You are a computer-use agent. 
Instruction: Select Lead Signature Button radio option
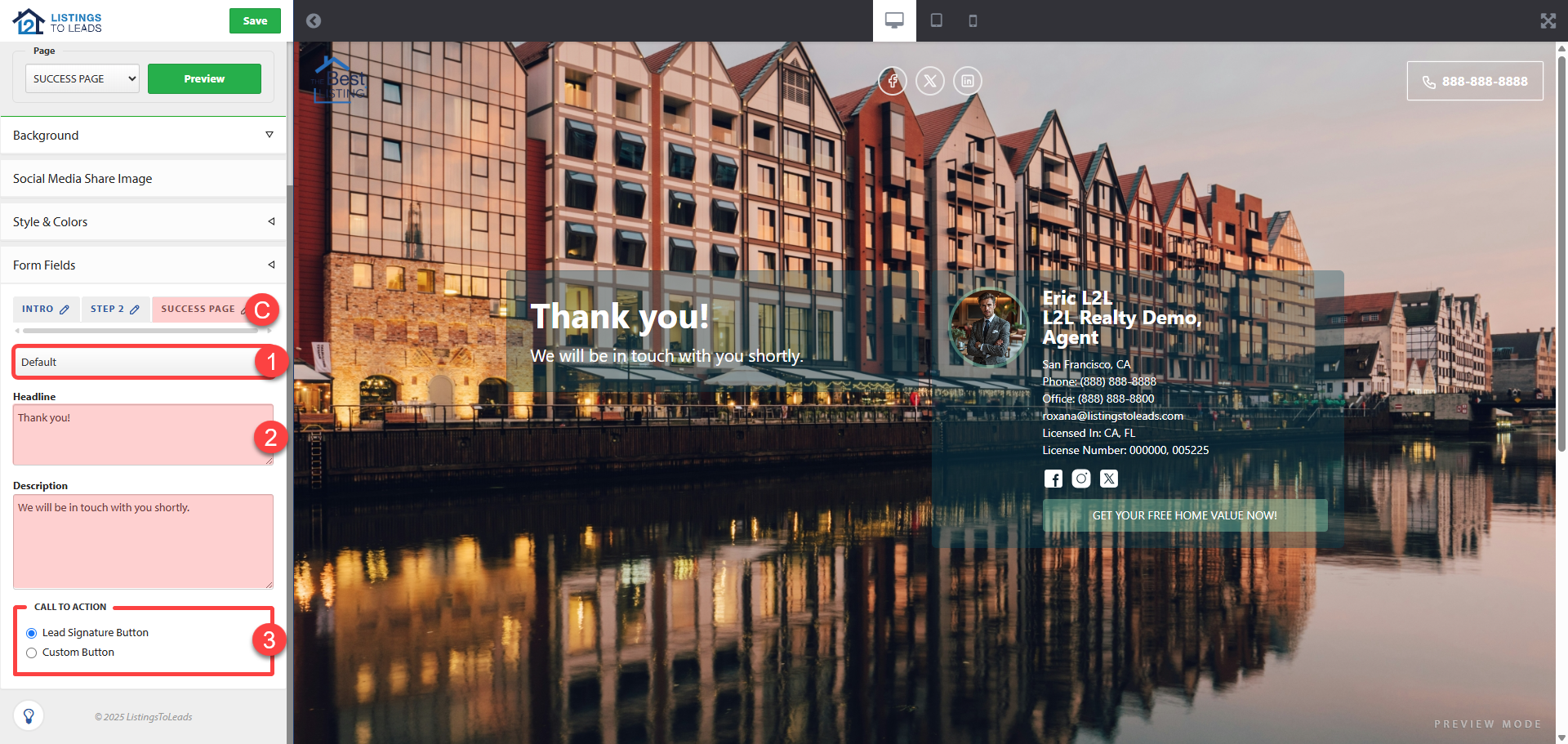32,633
